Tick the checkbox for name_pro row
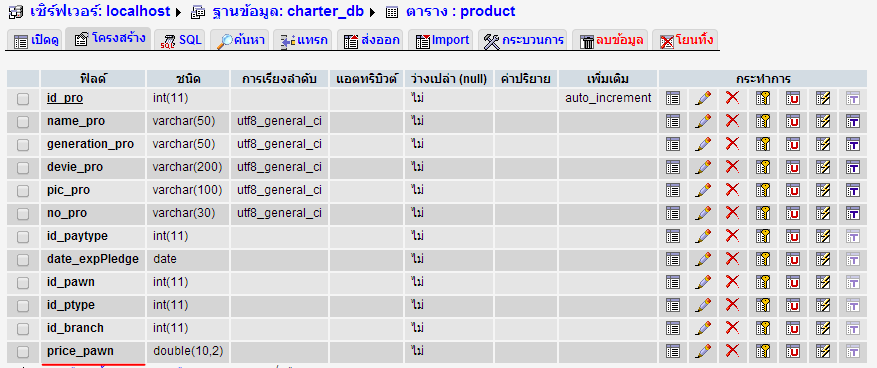The width and height of the screenshot is (877, 368). click(x=23, y=122)
